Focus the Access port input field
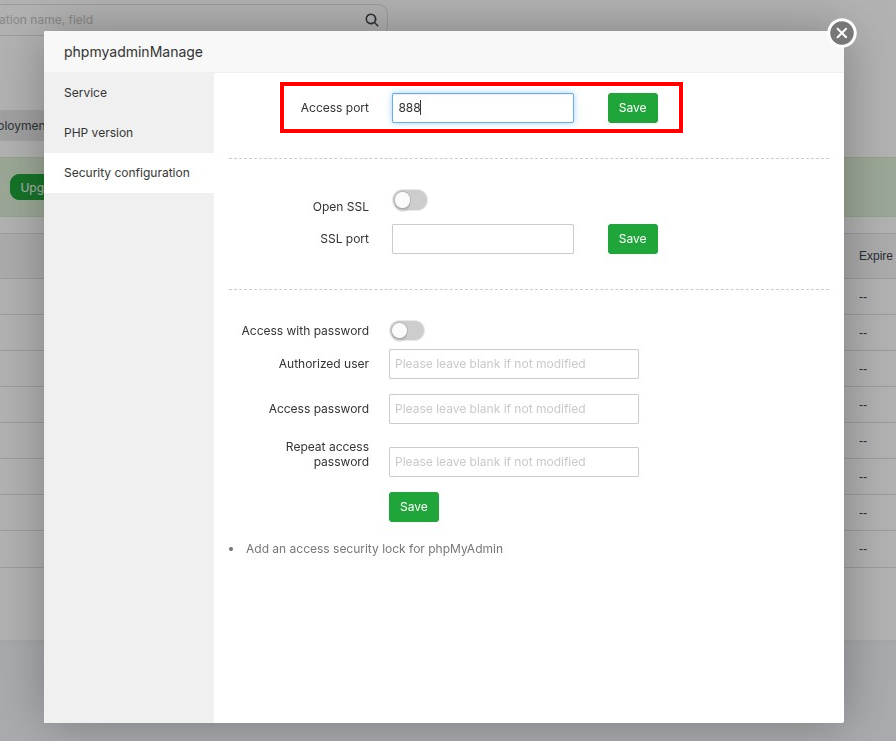 click(483, 108)
